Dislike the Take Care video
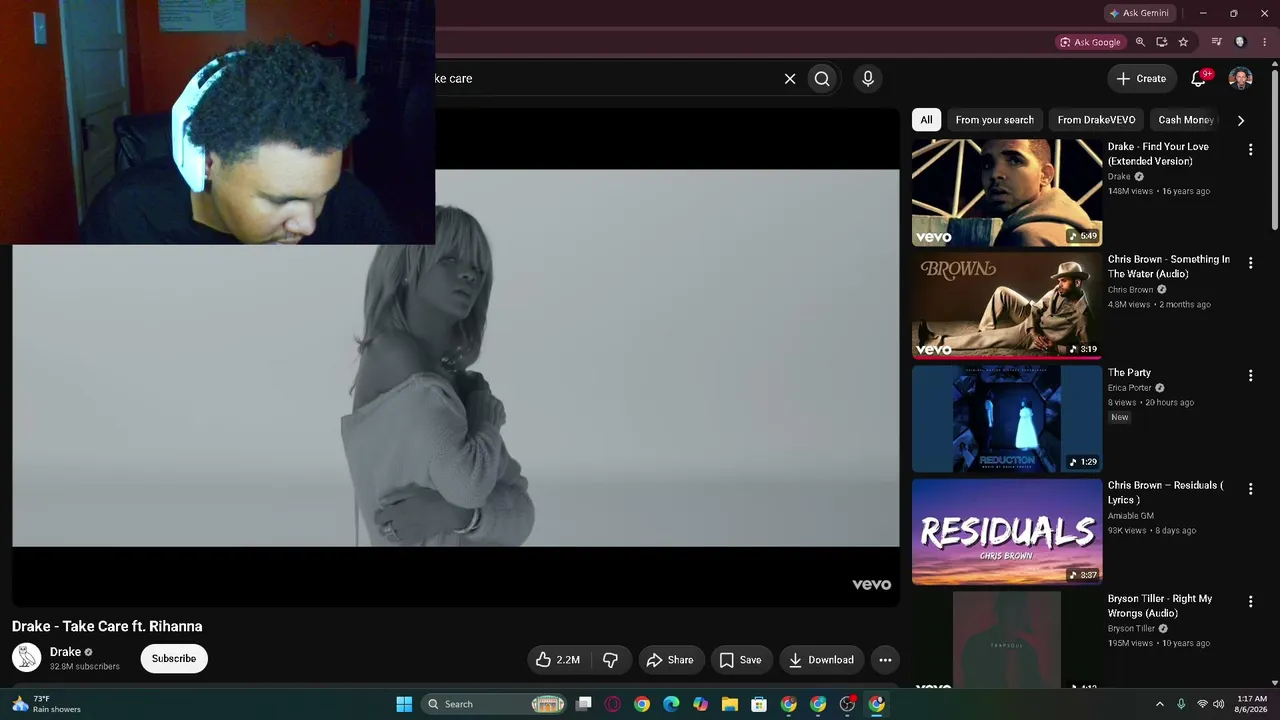 point(610,660)
